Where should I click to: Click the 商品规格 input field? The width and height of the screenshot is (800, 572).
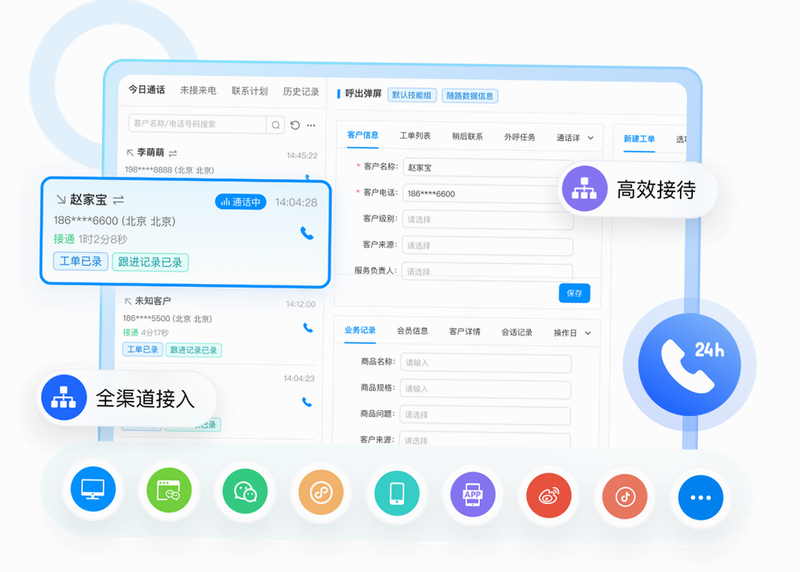[x=485, y=389]
